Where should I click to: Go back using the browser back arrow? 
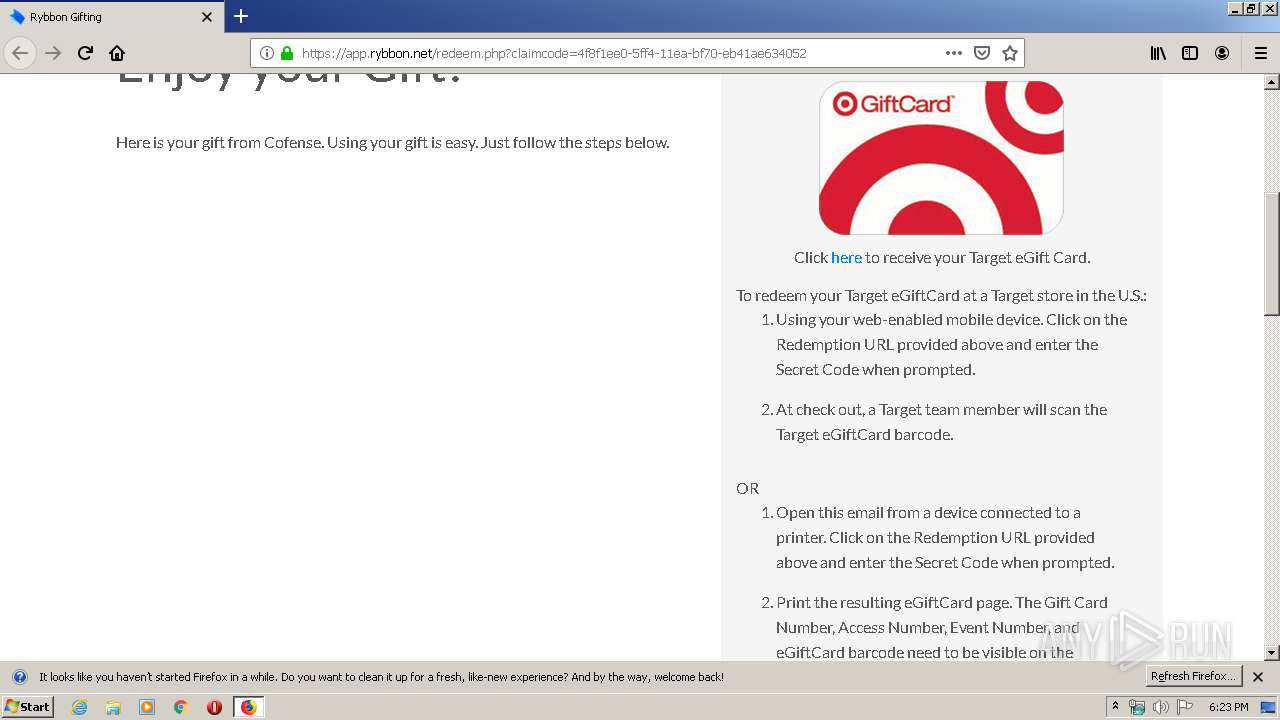click(x=20, y=53)
